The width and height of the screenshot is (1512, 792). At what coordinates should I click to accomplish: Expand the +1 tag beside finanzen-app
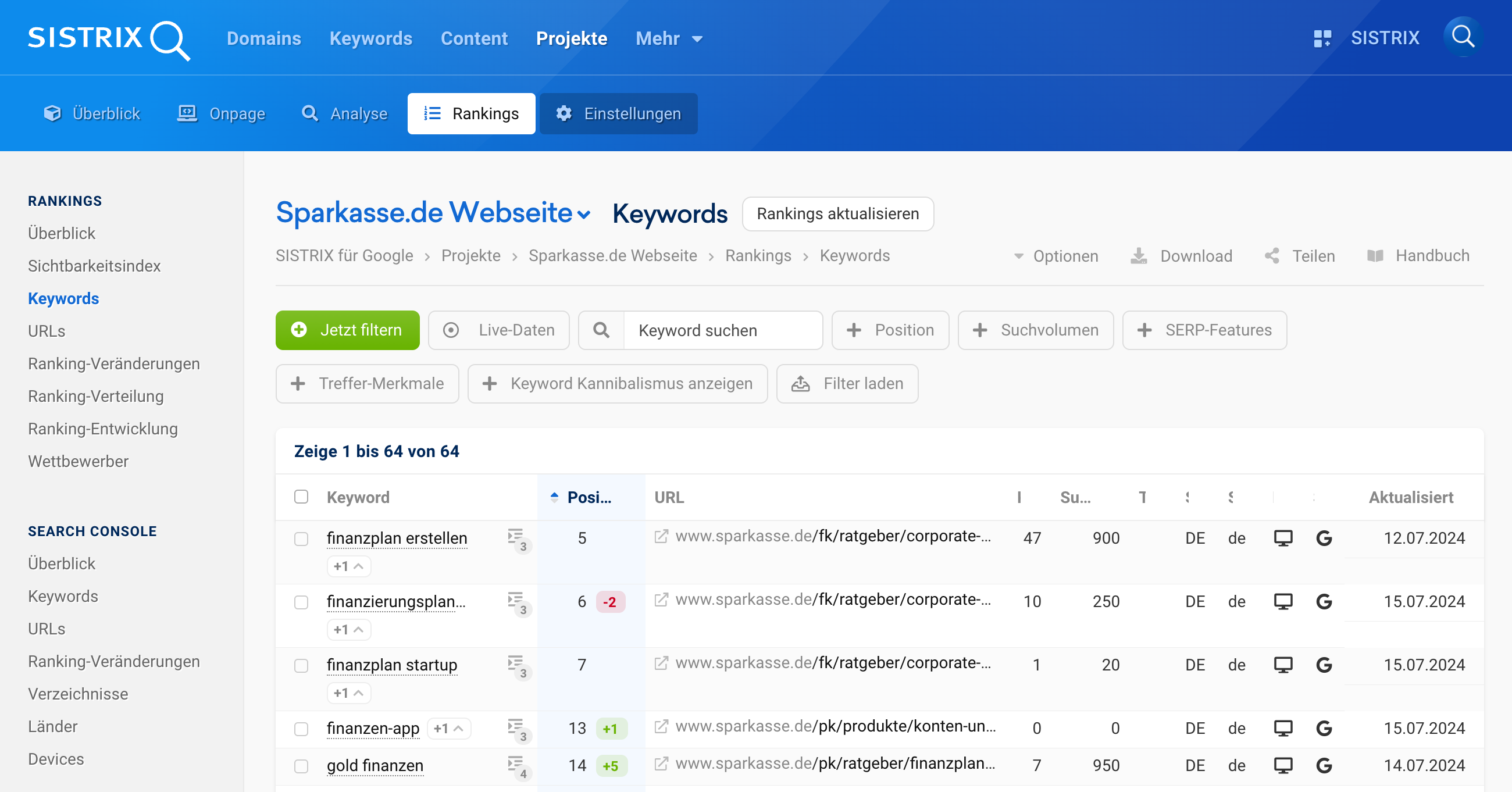pyautogui.click(x=449, y=729)
